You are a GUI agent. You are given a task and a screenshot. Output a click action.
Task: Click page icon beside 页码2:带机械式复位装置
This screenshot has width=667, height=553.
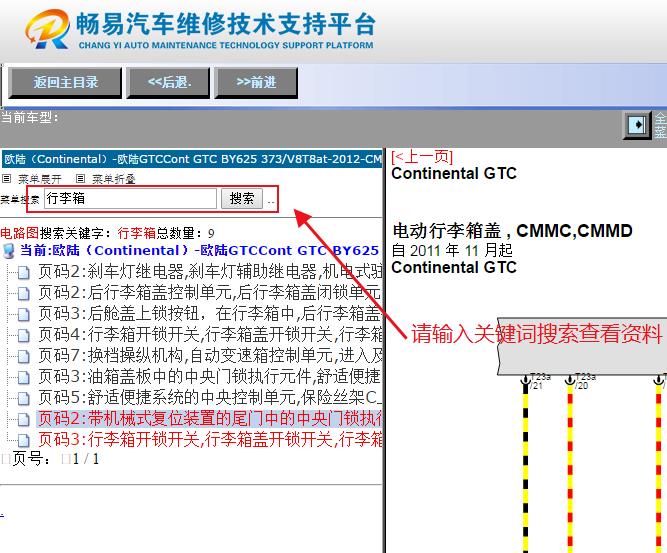[x=24, y=419]
